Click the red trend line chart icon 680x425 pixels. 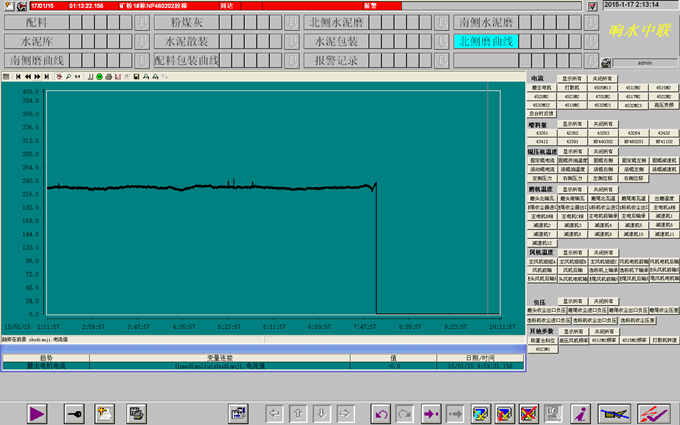[653, 411]
